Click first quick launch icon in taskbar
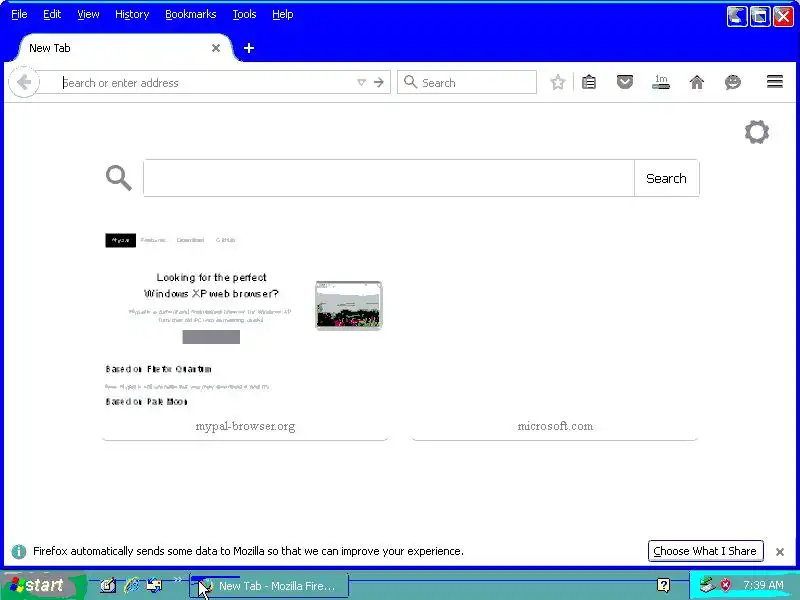 coord(108,585)
